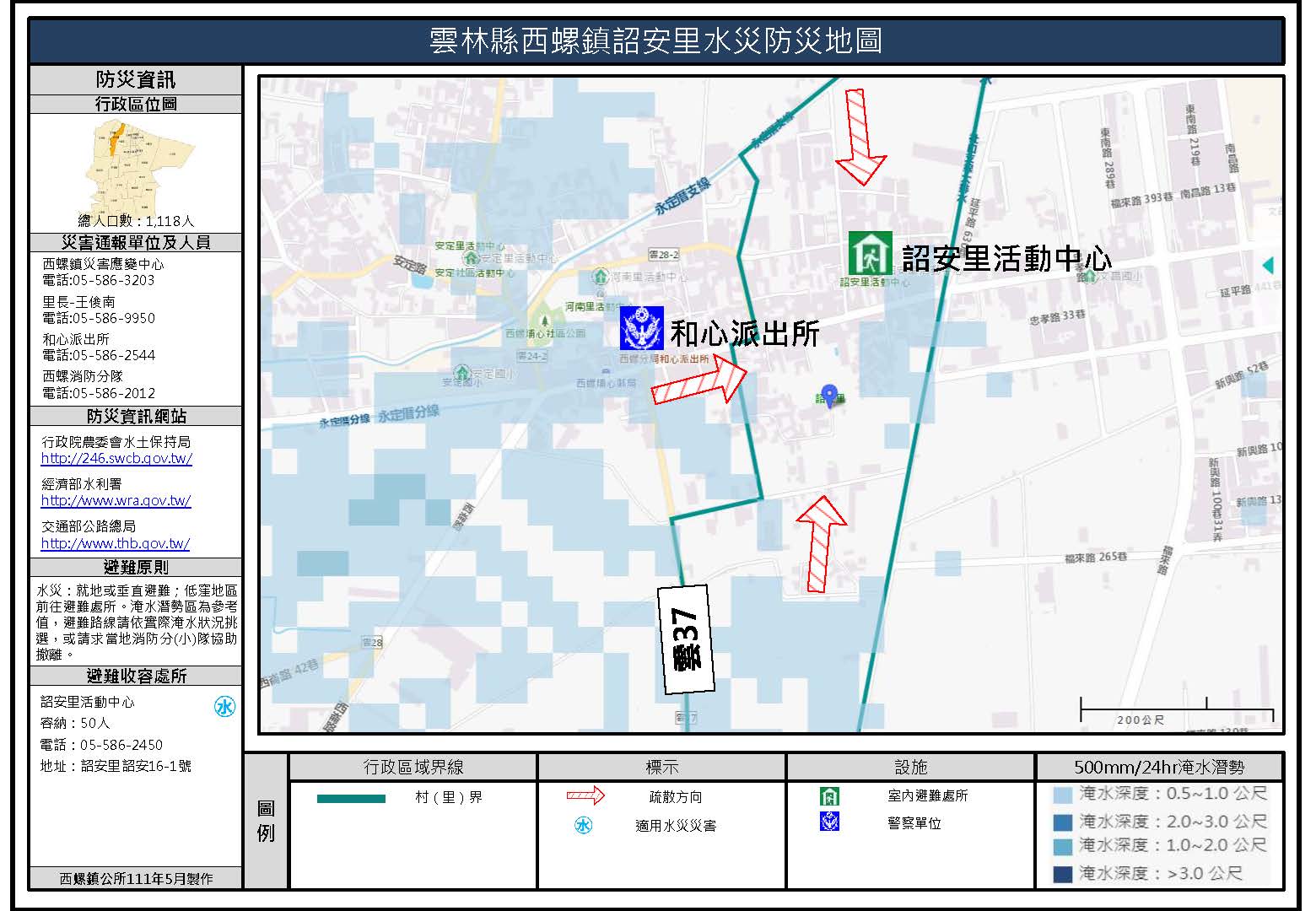Click the 圖例 legend label

click(x=266, y=822)
